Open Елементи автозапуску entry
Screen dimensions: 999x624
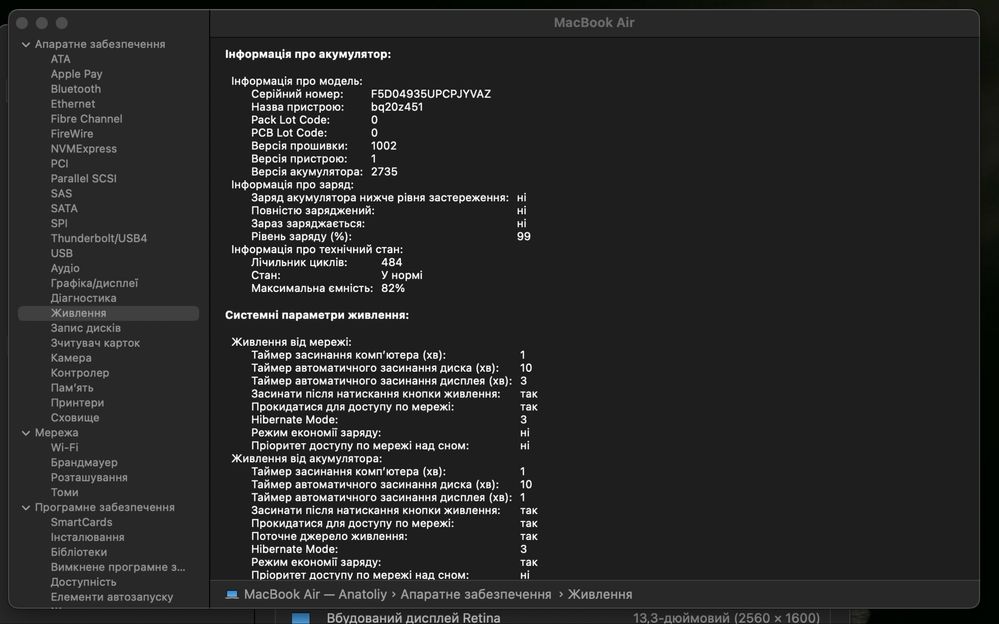tap(111, 597)
